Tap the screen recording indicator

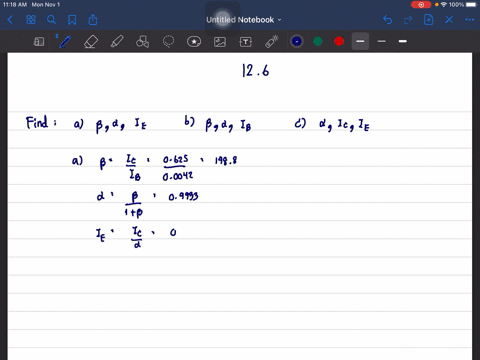tap(421, 5)
